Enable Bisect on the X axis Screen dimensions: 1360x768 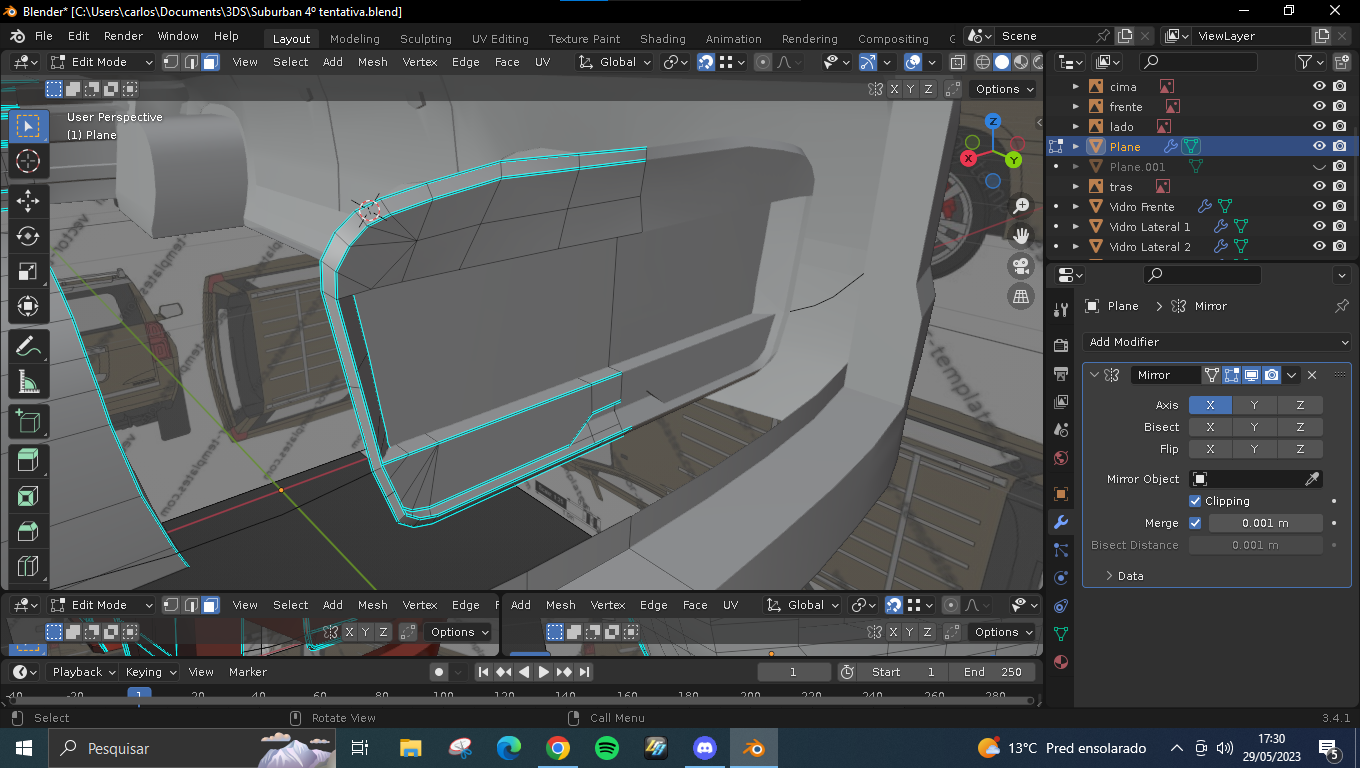tap(1210, 427)
